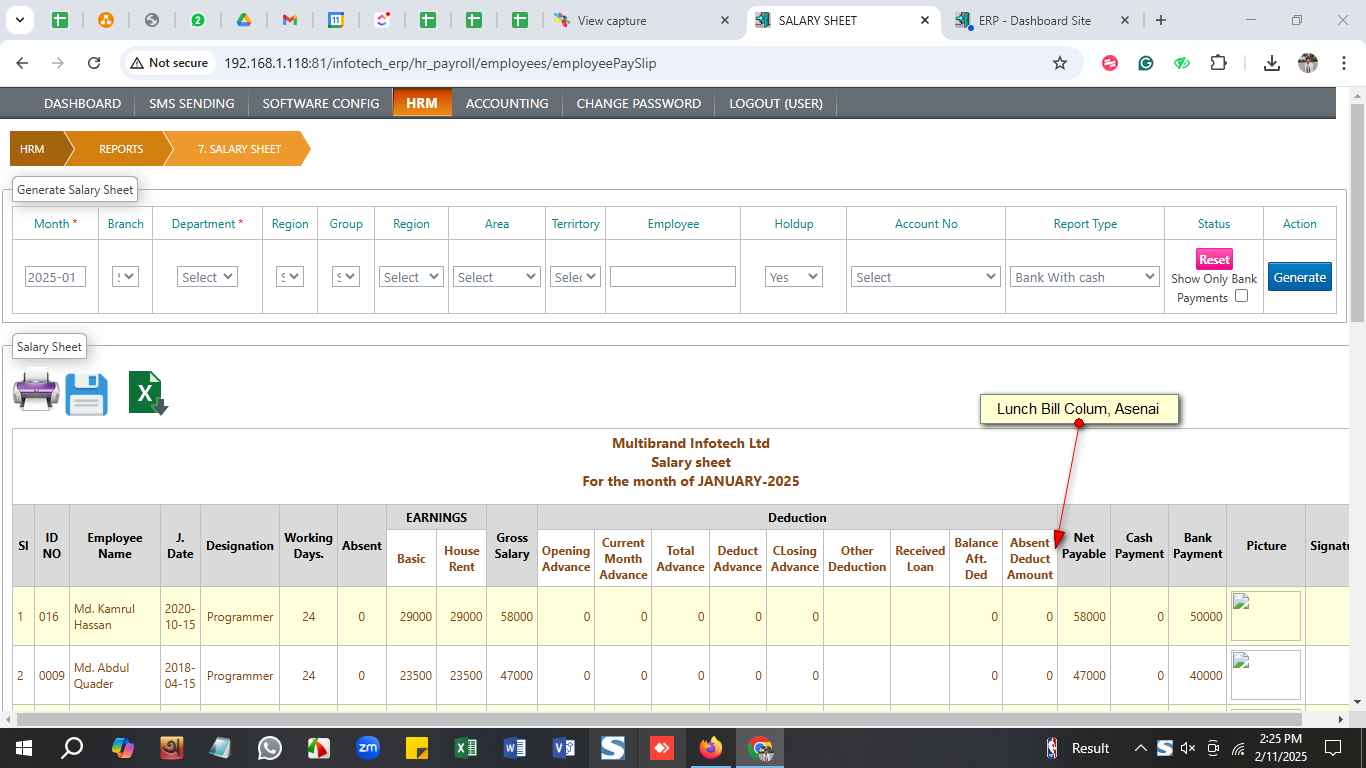This screenshot has width=1366, height=768.
Task: Open the ACCOUNTING menu item
Action: pyautogui.click(x=507, y=103)
